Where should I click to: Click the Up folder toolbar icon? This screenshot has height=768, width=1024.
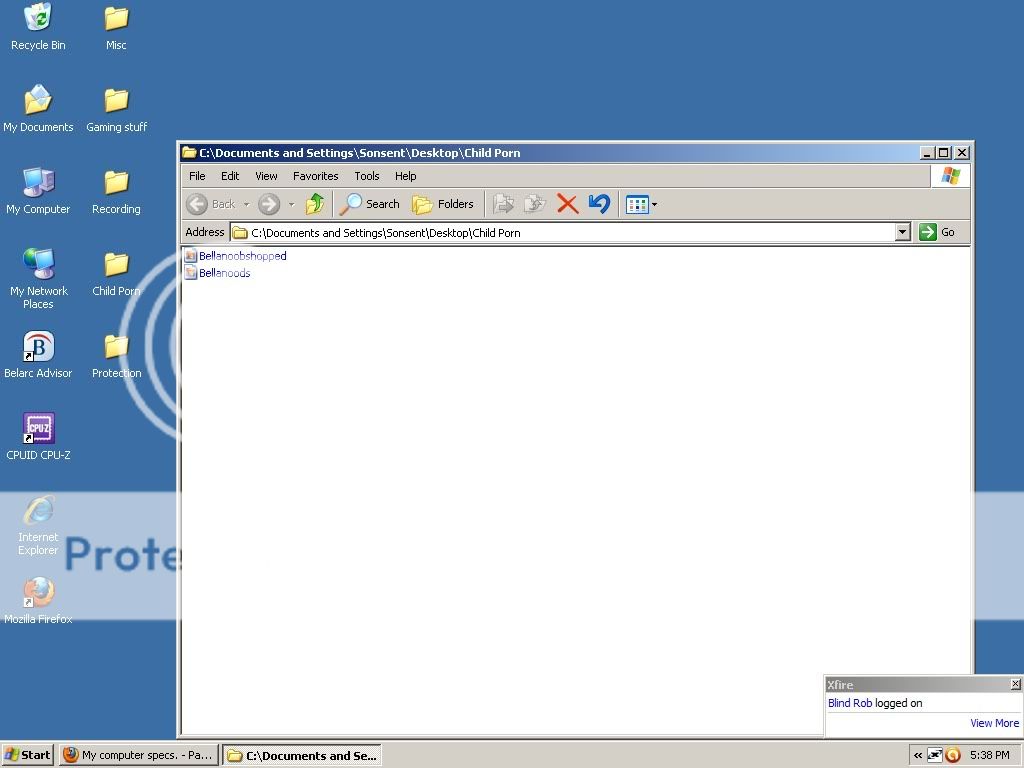click(315, 204)
